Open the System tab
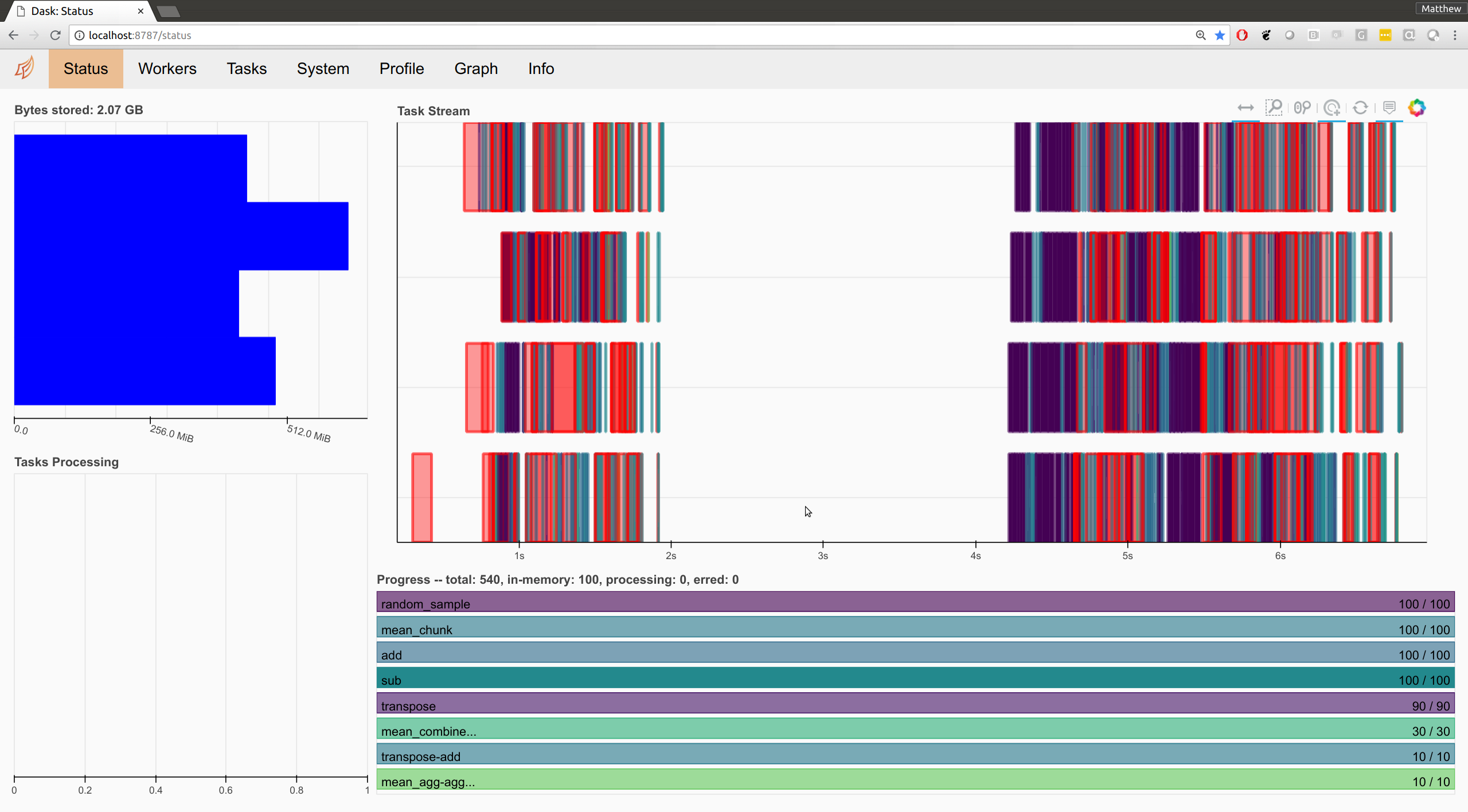 click(x=322, y=69)
